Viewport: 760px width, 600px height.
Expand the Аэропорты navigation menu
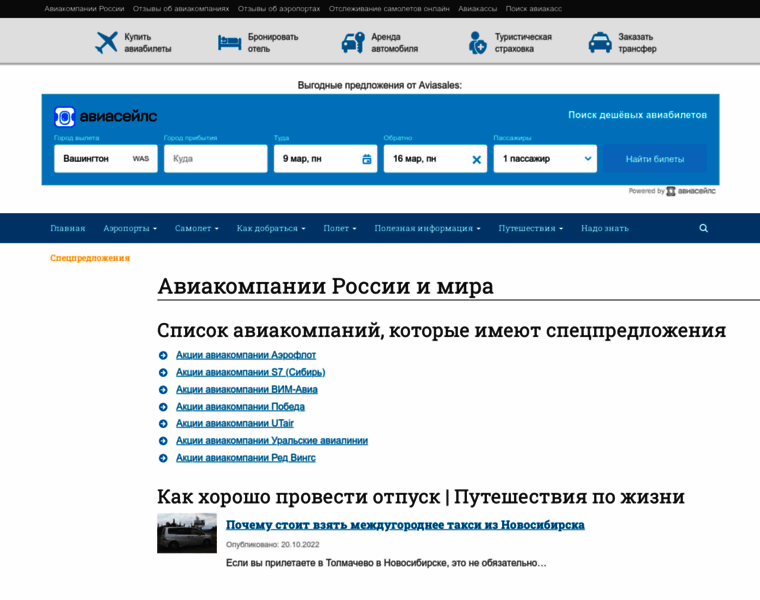click(130, 228)
